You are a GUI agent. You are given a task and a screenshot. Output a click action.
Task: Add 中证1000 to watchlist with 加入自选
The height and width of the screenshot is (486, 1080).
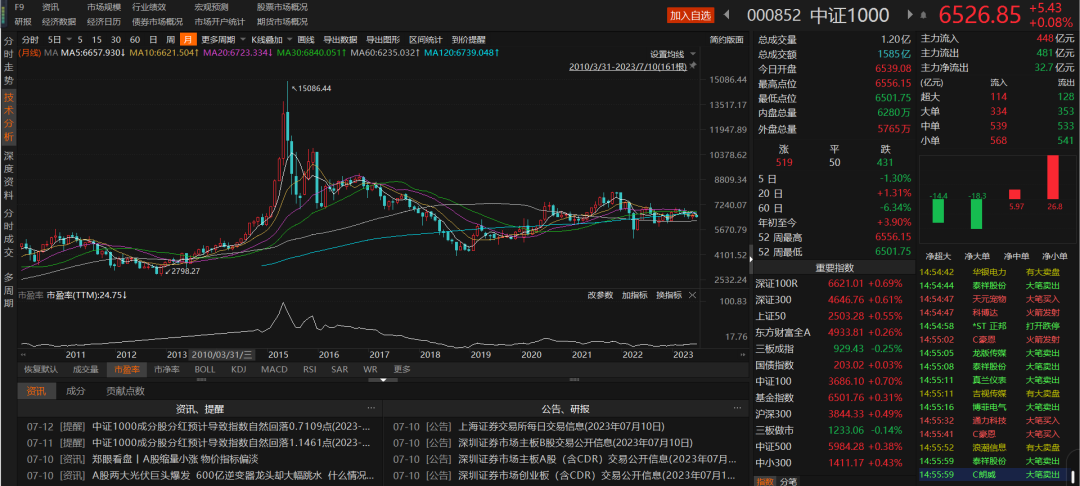point(690,14)
